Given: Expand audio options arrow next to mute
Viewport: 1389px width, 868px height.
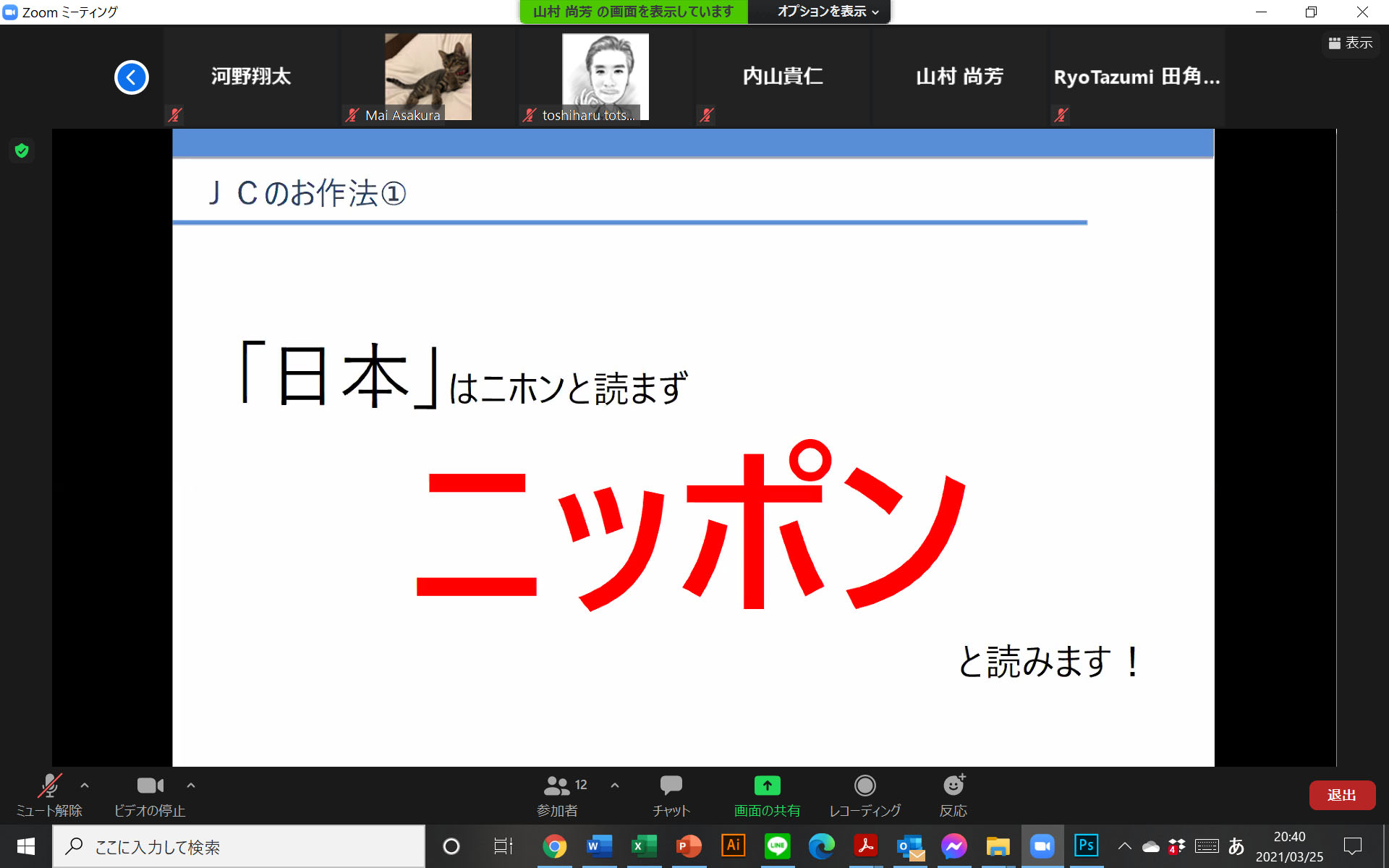Looking at the screenshot, I should [85, 785].
